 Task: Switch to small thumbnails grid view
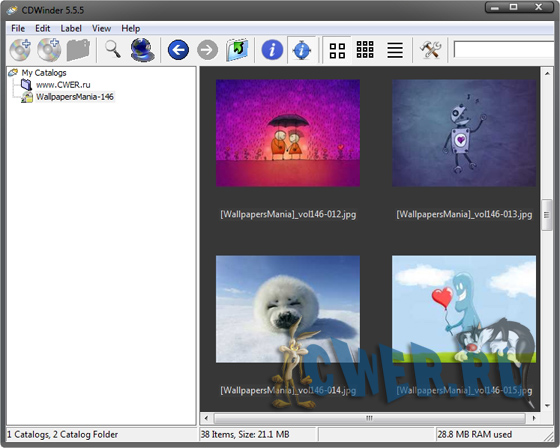click(365, 49)
